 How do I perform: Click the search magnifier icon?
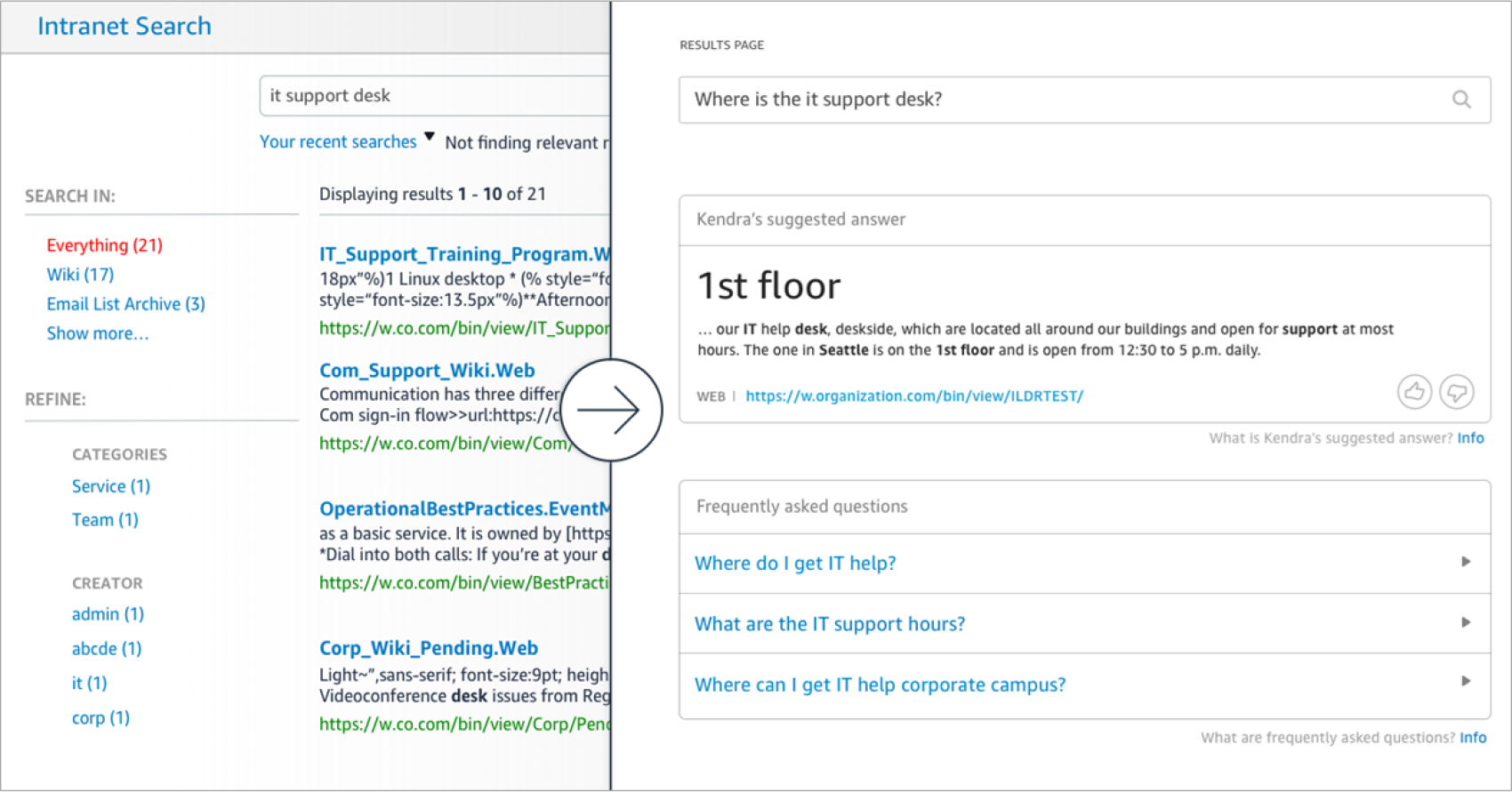click(1461, 100)
